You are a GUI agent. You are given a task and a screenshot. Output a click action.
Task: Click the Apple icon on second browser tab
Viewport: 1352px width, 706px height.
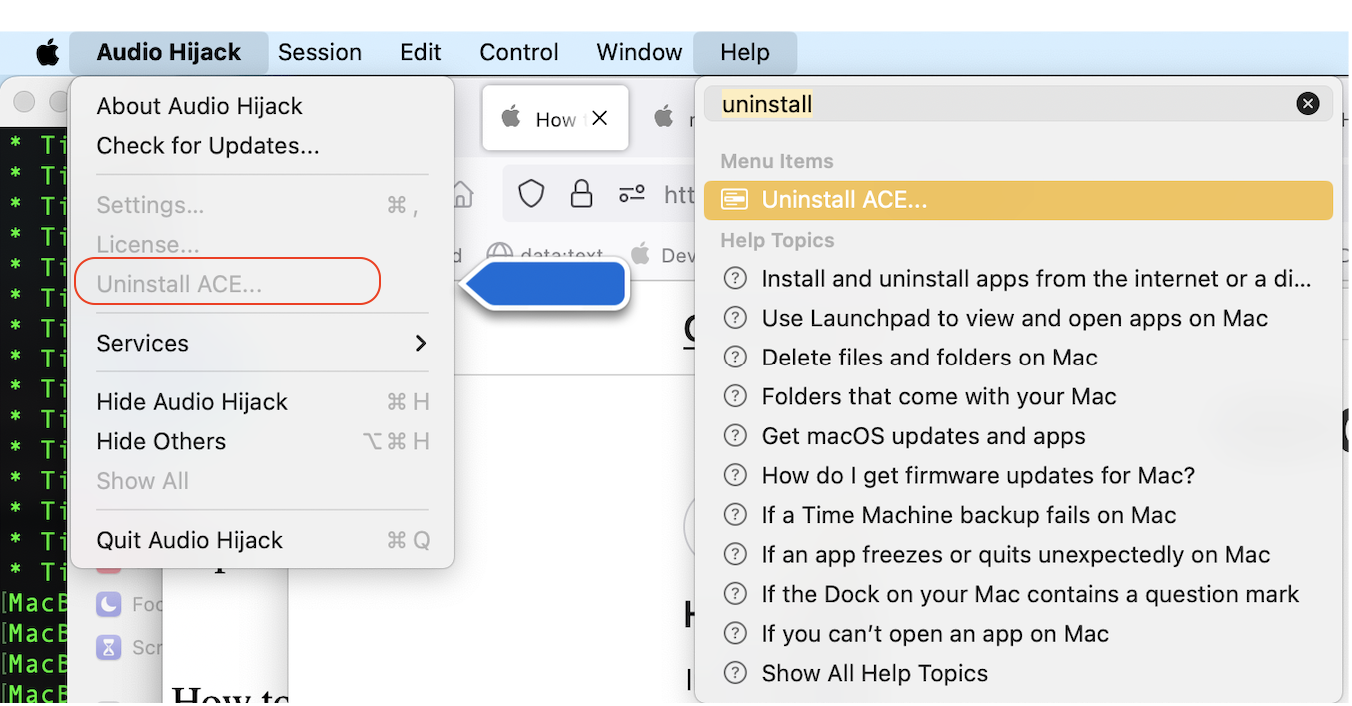coord(664,118)
